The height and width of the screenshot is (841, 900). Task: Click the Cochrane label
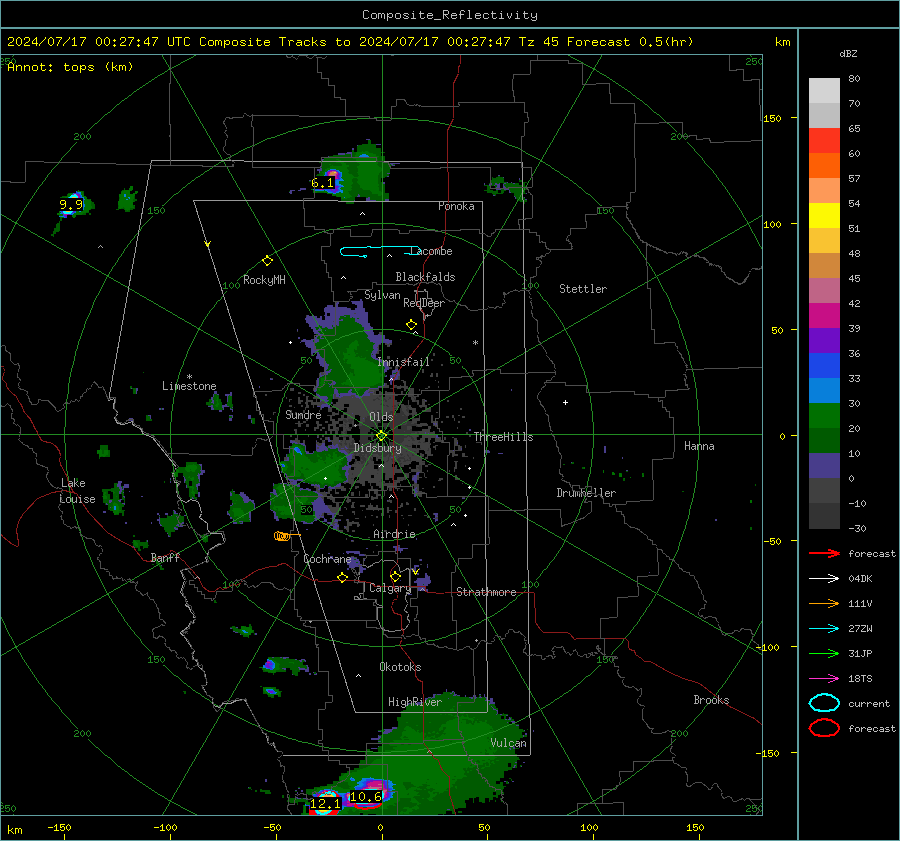pos(327,559)
